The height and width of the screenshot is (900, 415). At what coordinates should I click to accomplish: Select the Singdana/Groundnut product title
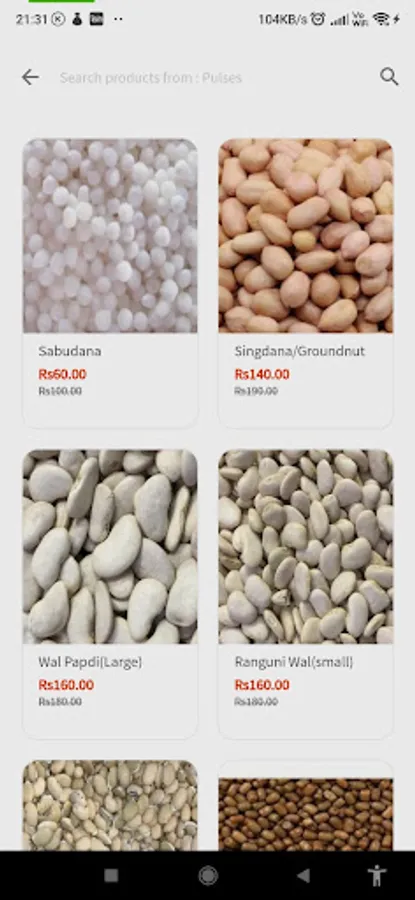[x=300, y=351]
